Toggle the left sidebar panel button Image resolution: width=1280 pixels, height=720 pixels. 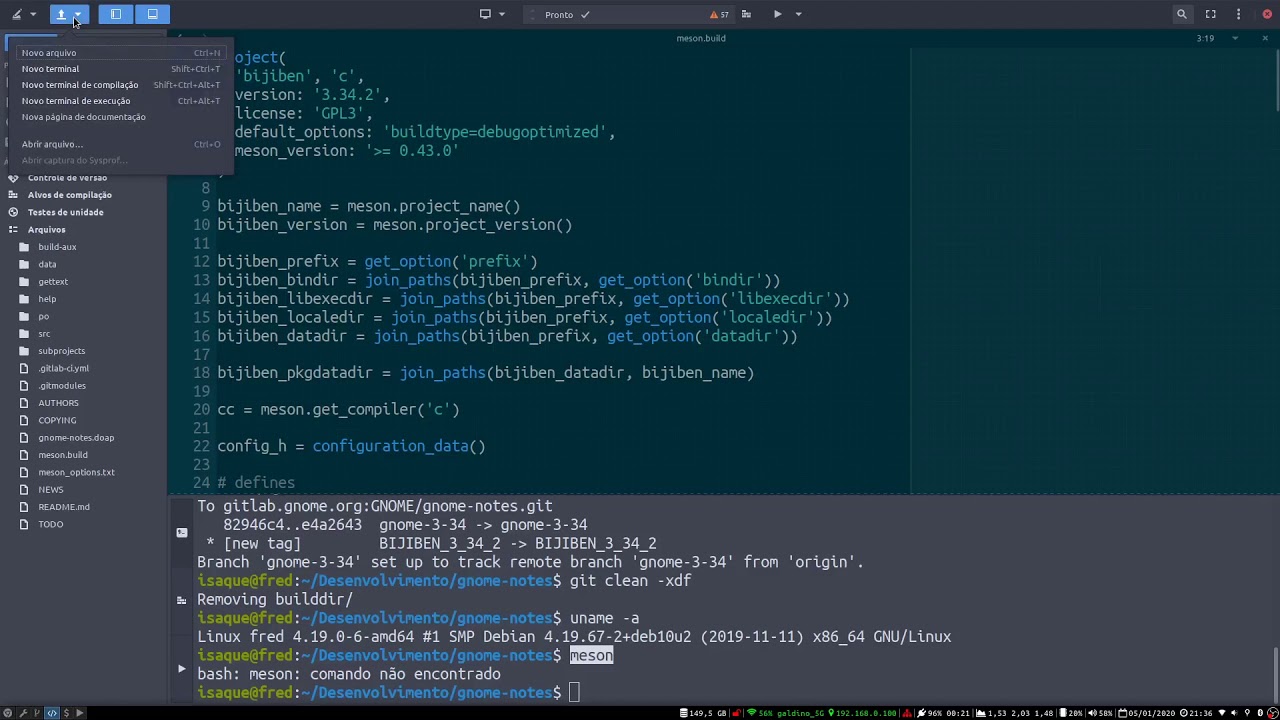click(116, 14)
